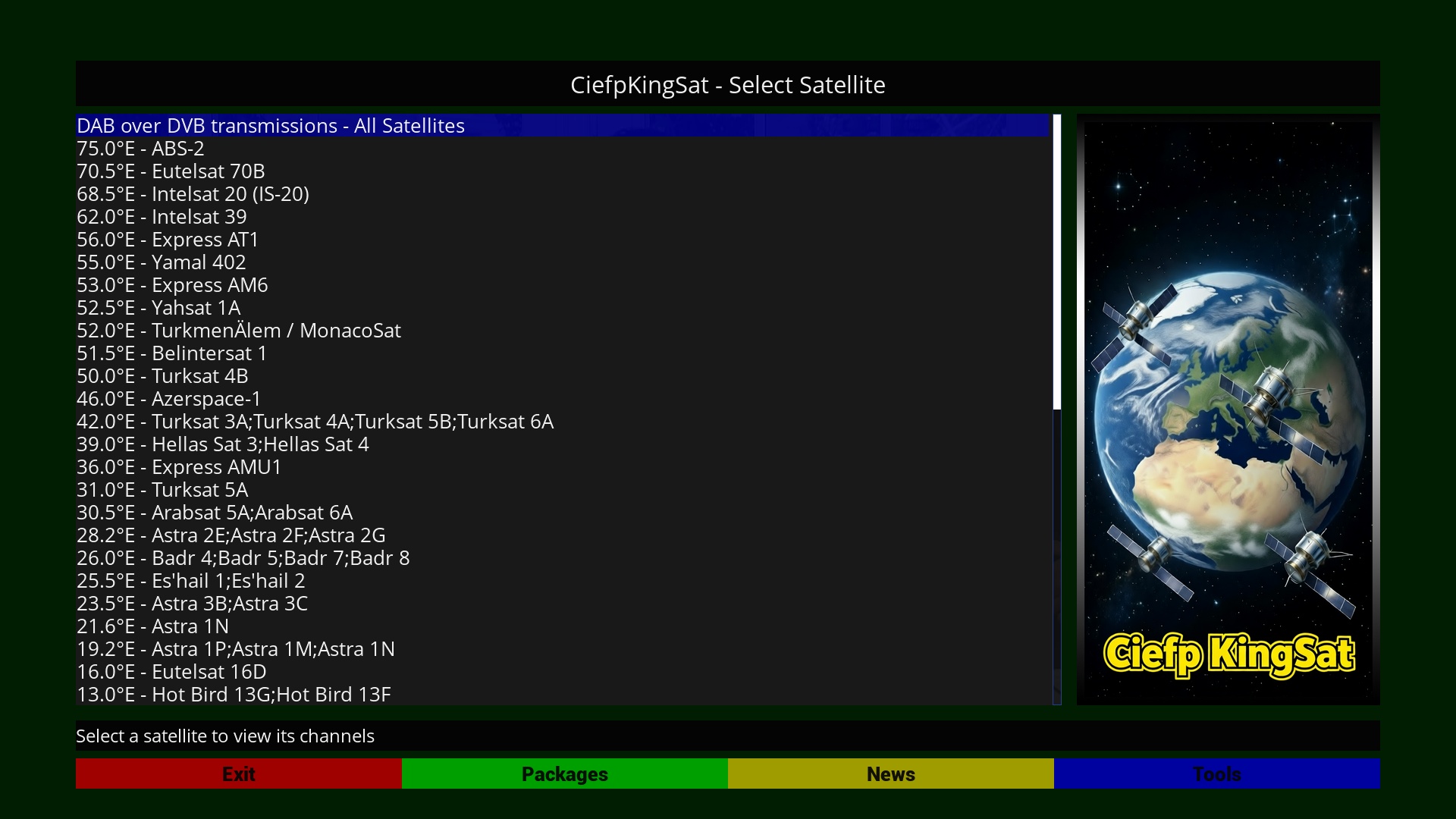
Task: Select 21.6°E - Astra 1N
Action: click(x=562, y=626)
